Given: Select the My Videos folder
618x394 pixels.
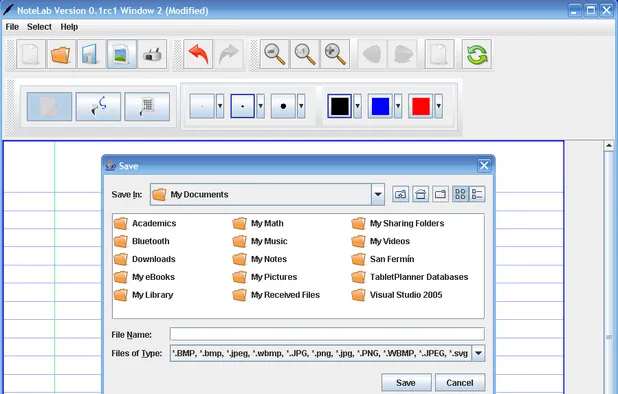Looking at the screenshot, I should [x=381, y=241].
